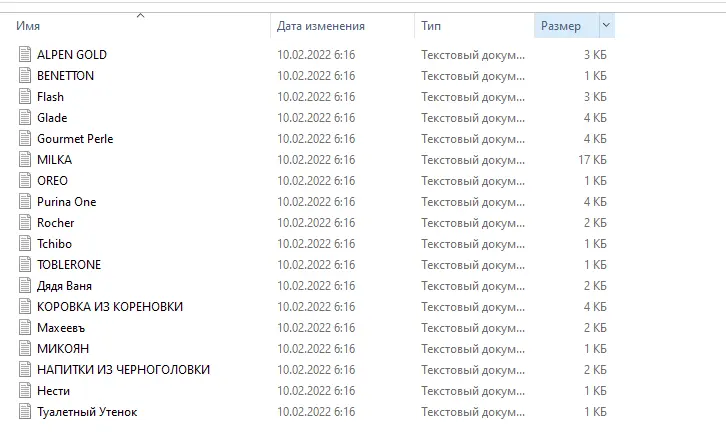Click the OREO text file icon

point(25,180)
